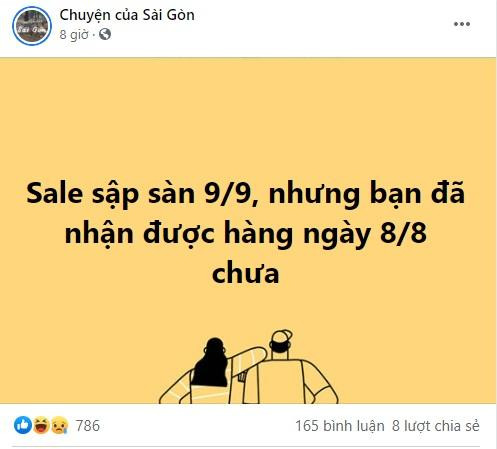Click the Haha laughing reaction icon
The image size is (497, 449).
pos(41,425)
